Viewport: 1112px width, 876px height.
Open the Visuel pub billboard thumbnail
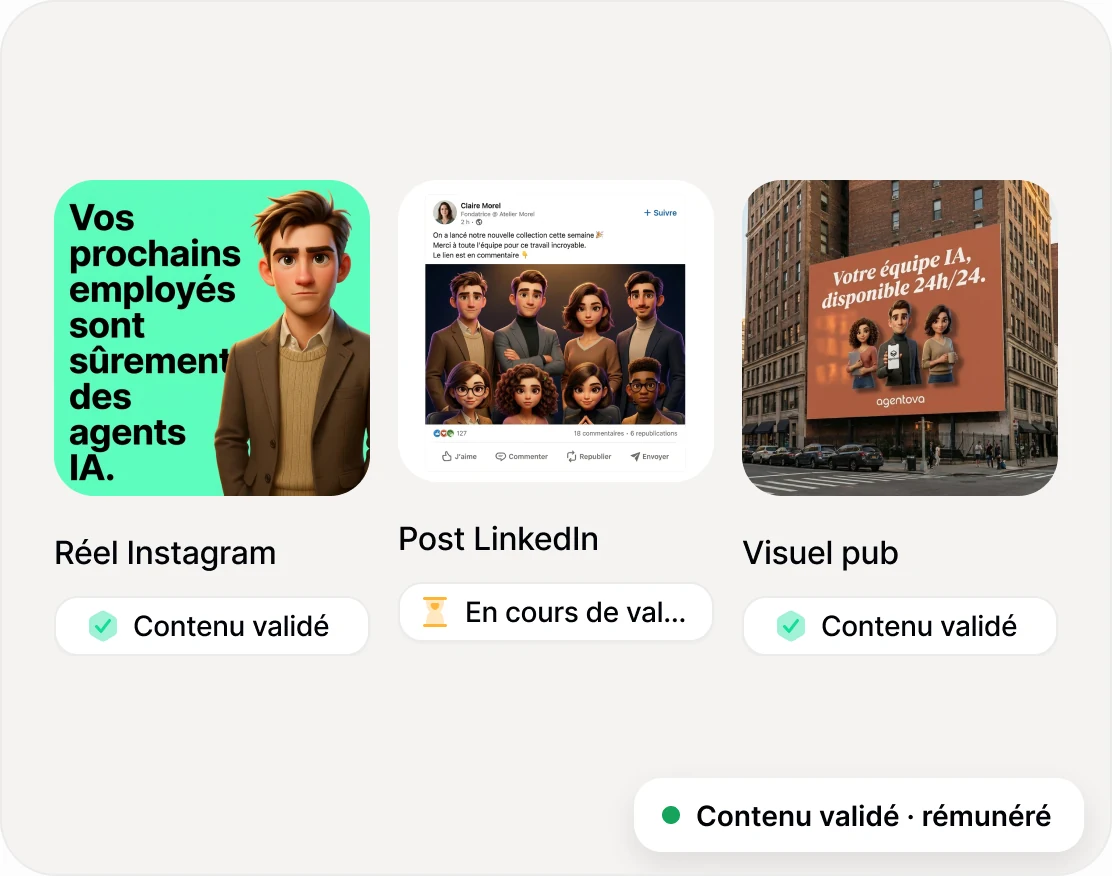point(900,338)
